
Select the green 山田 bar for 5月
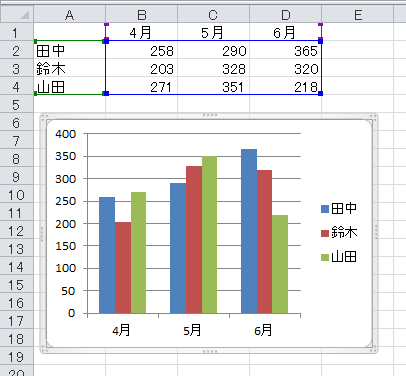(x=209, y=235)
